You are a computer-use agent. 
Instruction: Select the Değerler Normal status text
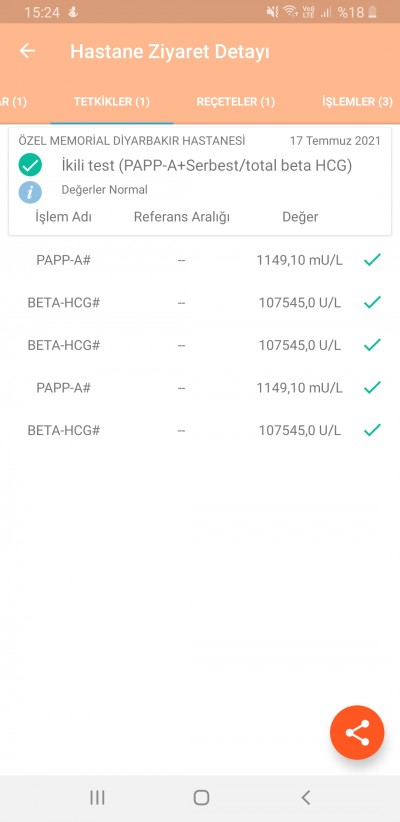pyautogui.click(x=104, y=190)
